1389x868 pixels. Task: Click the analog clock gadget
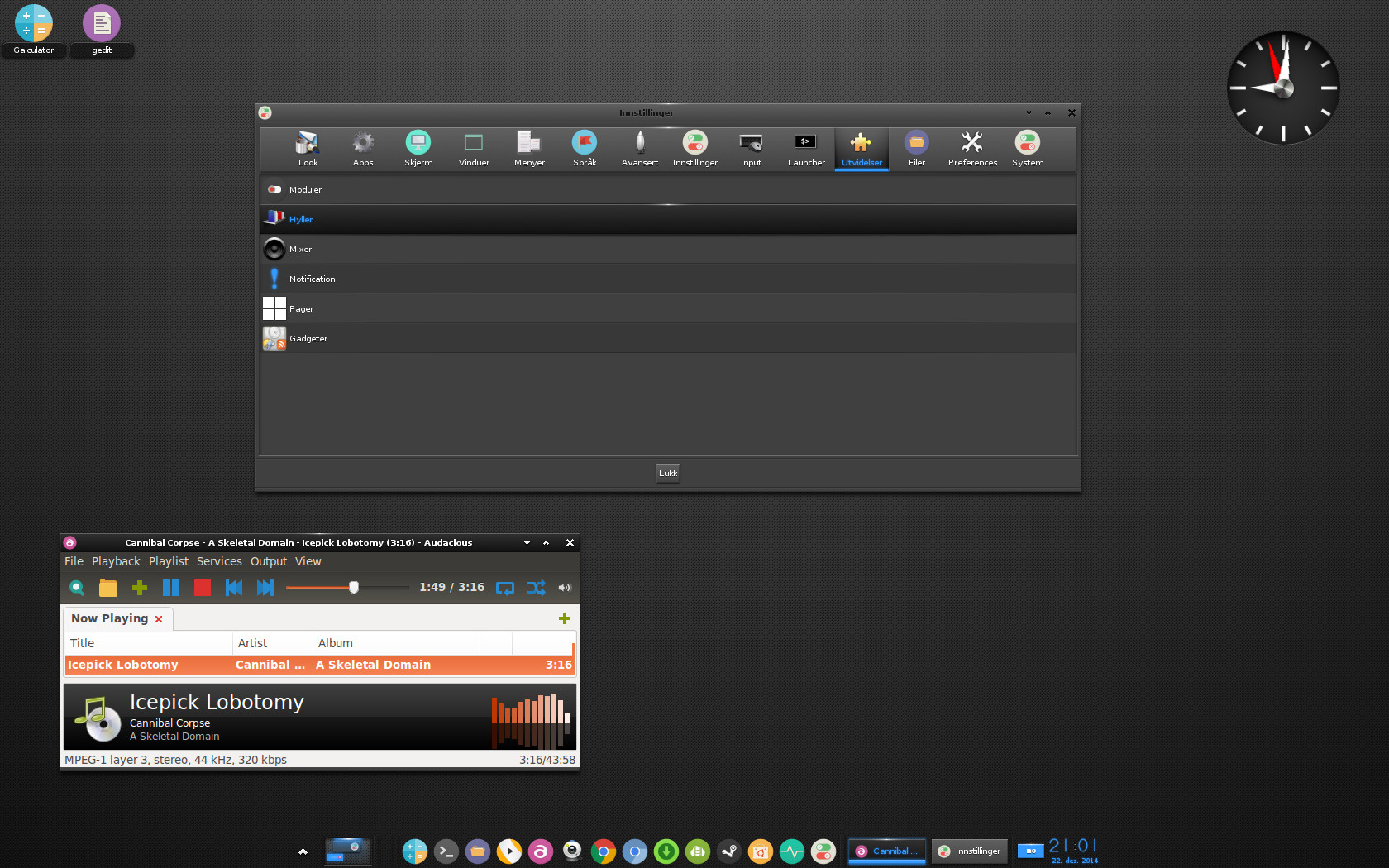point(1283,88)
